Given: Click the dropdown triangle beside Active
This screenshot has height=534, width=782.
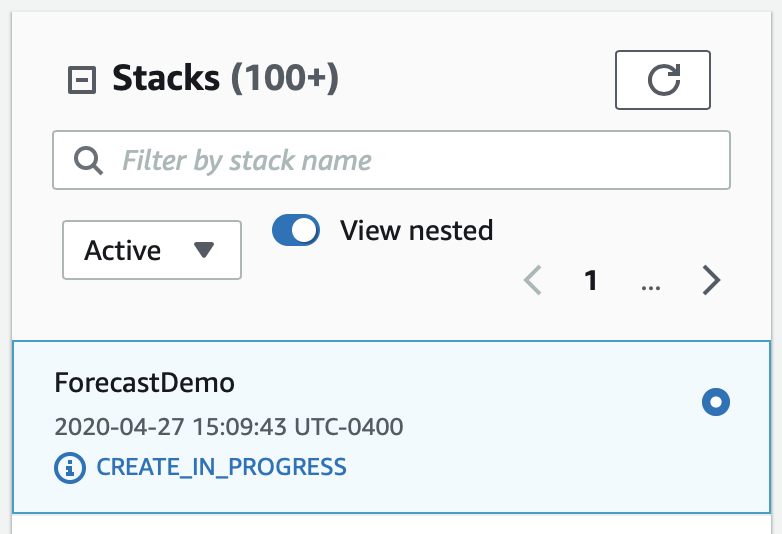Looking at the screenshot, I should 204,249.
